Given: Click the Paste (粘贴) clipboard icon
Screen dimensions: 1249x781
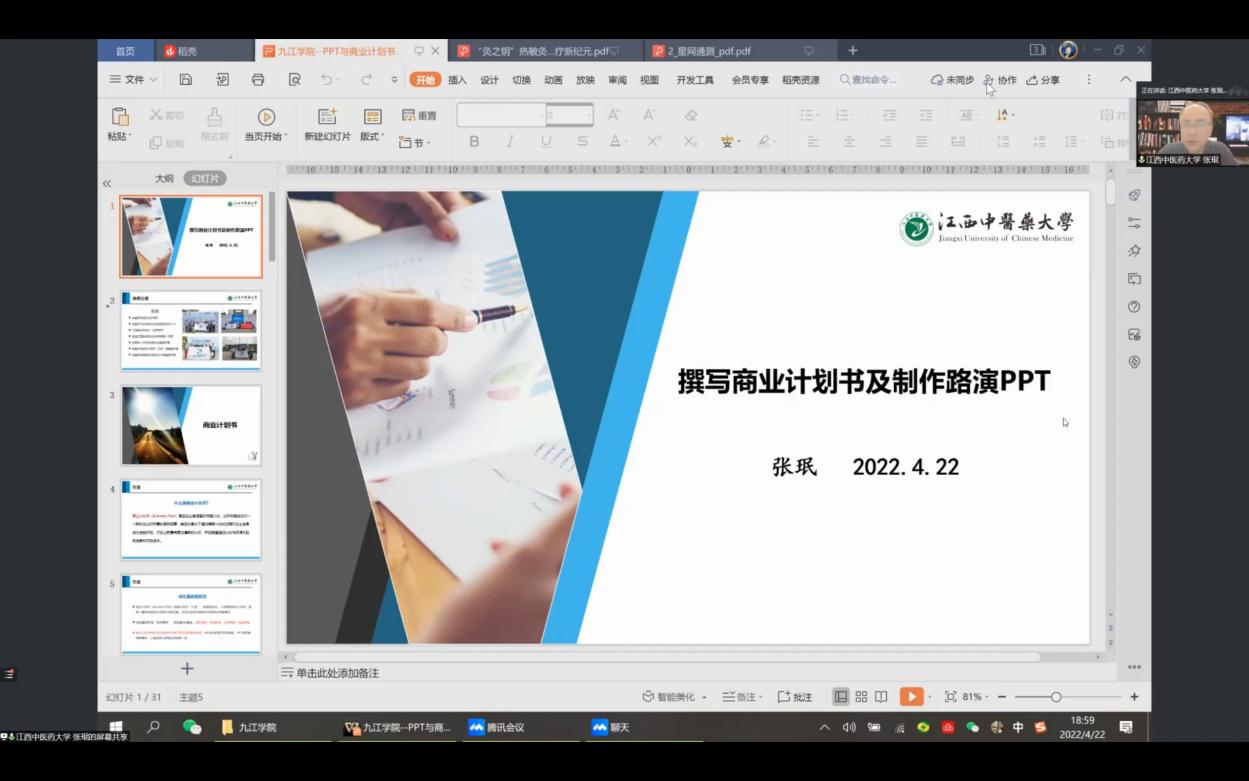Looking at the screenshot, I should coord(120,117).
